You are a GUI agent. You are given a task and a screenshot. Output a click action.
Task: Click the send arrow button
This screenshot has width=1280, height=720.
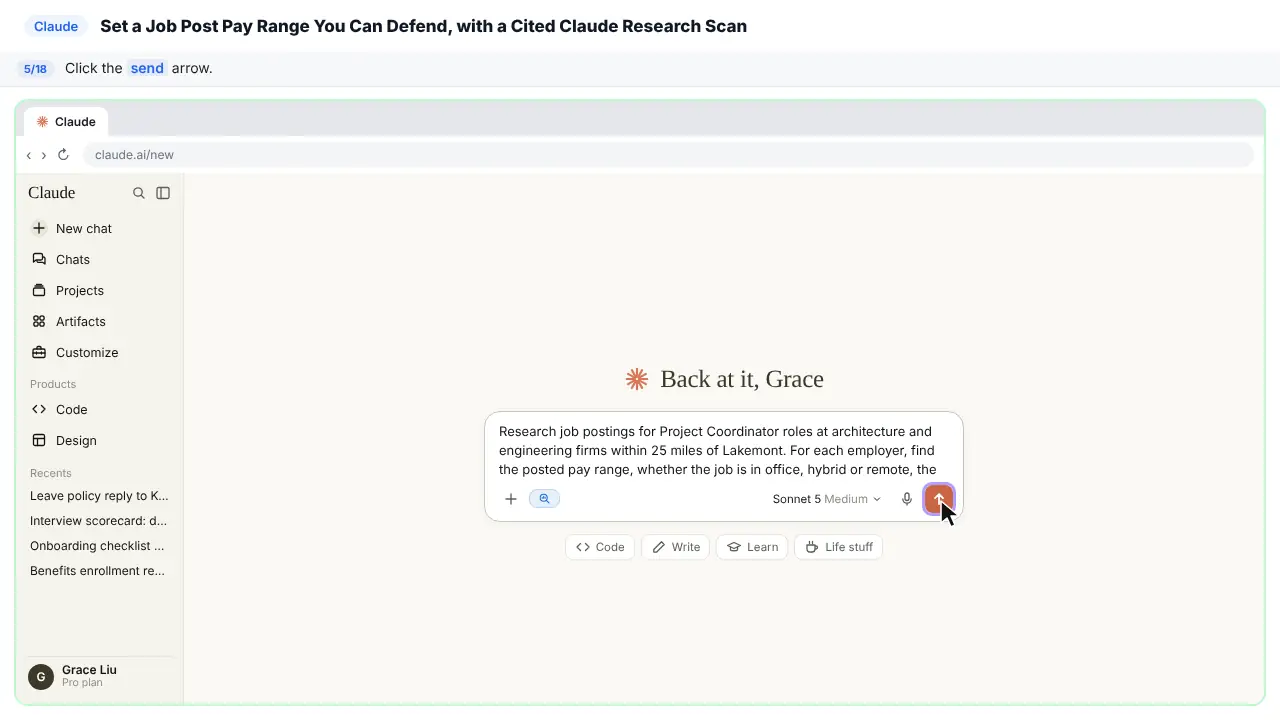coord(938,499)
